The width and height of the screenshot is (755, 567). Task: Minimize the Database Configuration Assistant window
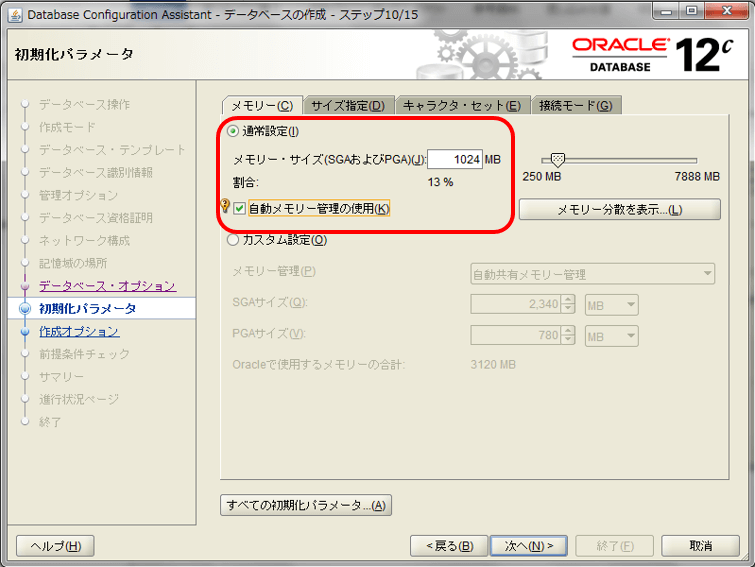(666, 11)
